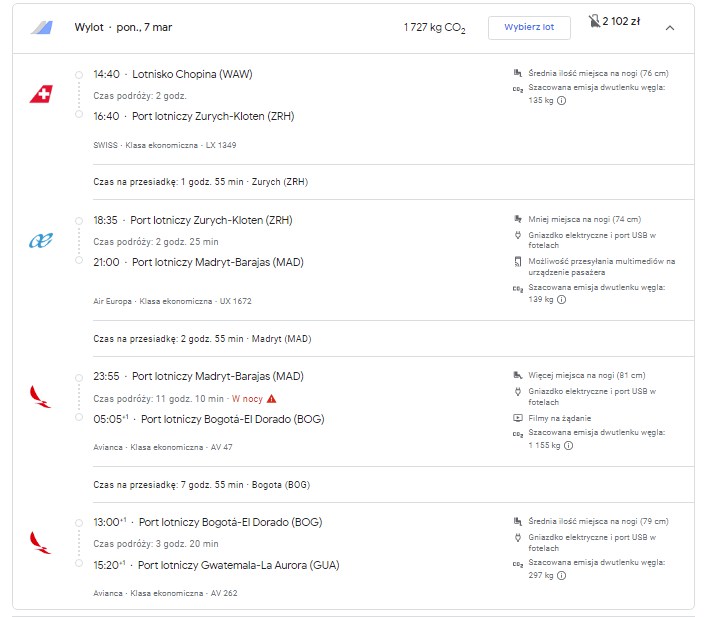Click the SWISS airline logo
The width and height of the screenshot is (706, 617).
click(x=41, y=94)
